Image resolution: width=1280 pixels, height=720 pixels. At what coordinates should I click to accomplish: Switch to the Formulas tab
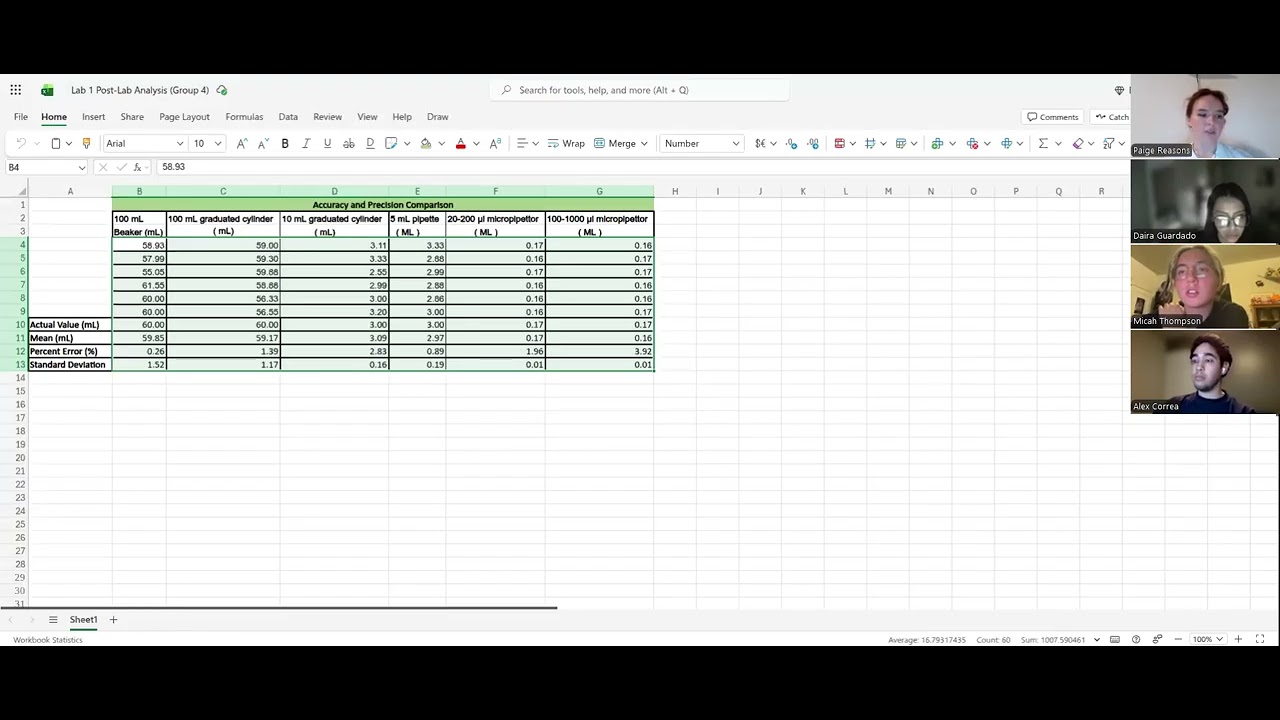244,117
